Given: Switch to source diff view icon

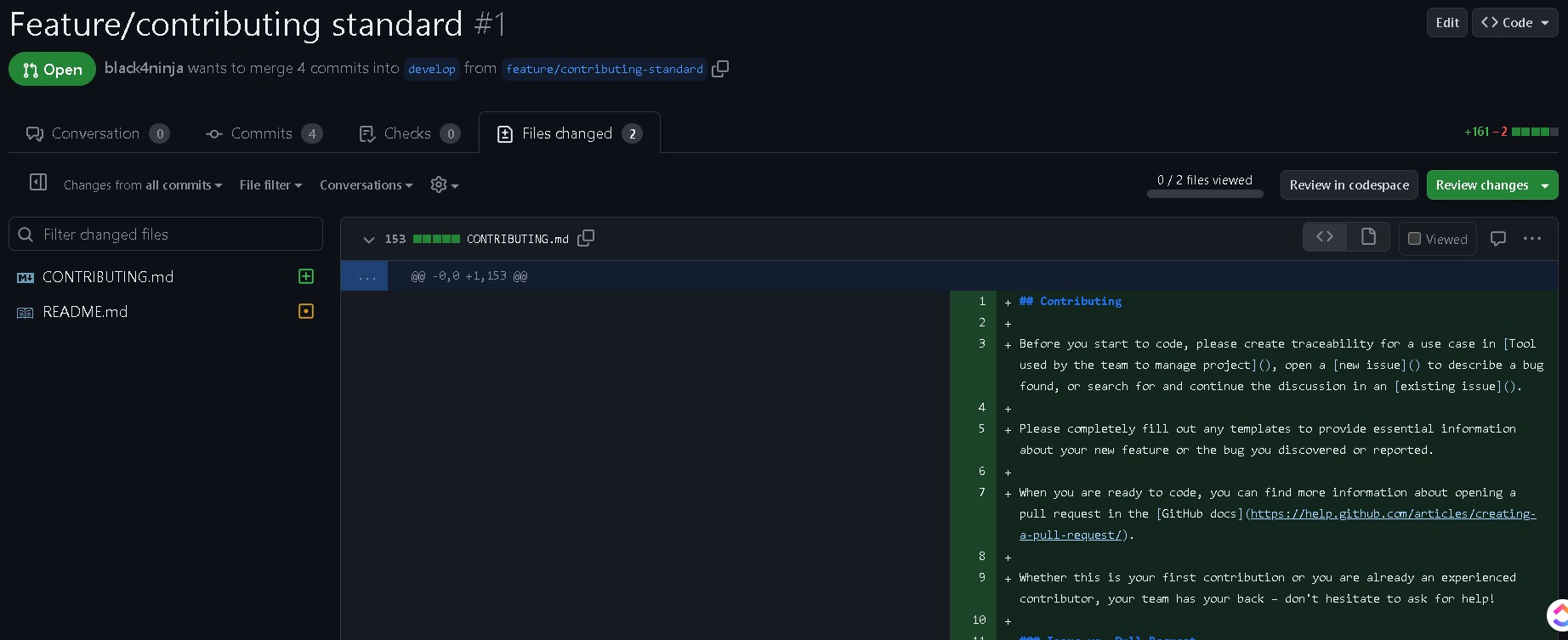Looking at the screenshot, I should (x=1325, y=237).
